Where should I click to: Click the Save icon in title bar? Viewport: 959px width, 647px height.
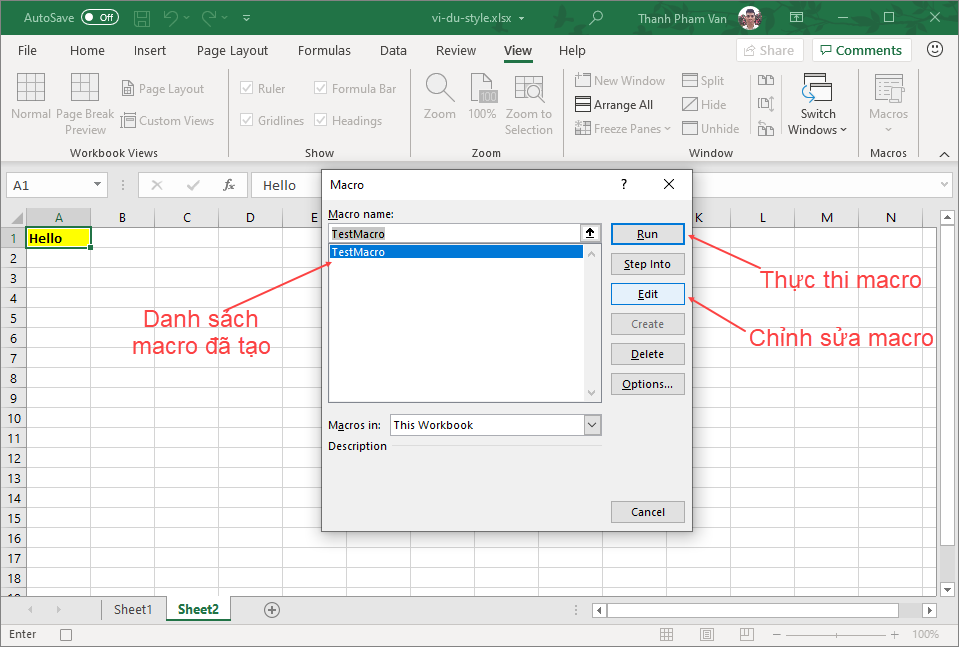[x=142, y=18]
